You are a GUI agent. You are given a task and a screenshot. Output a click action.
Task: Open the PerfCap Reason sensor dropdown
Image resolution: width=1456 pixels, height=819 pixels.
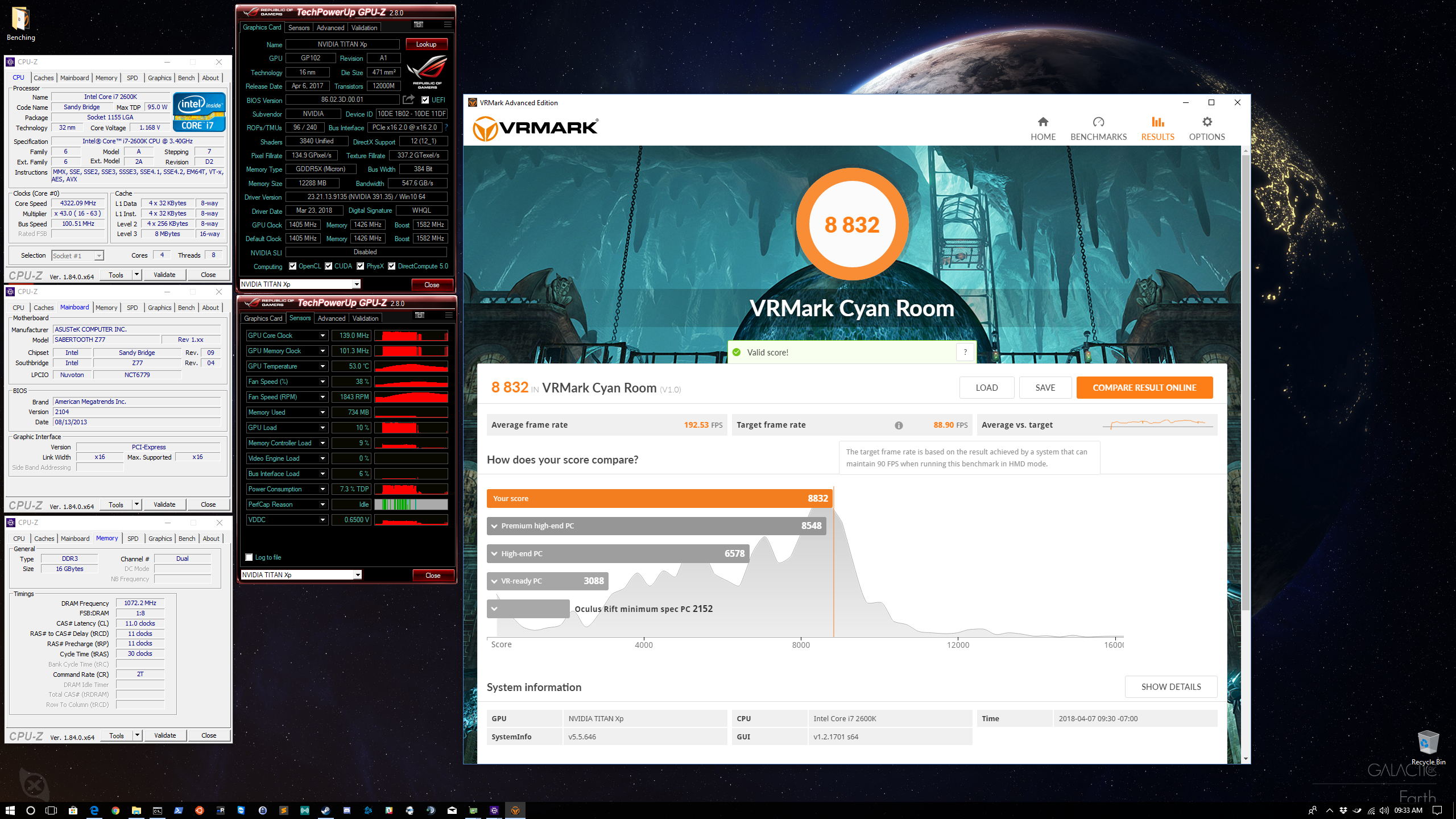pyautogui.click(x=322, y=504)
